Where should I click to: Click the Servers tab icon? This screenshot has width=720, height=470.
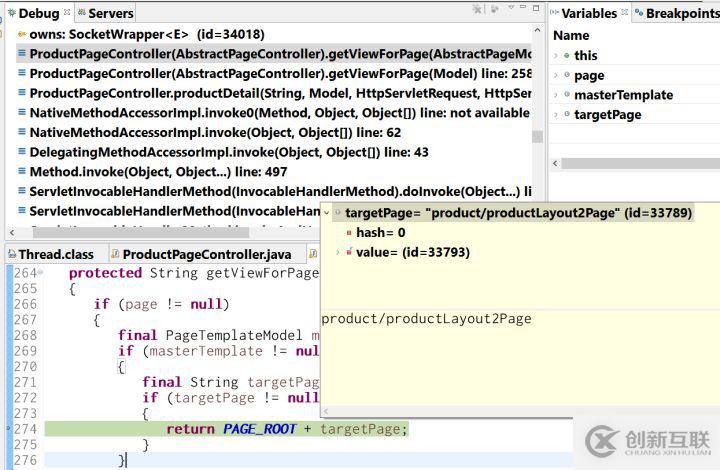click(82, 13)
